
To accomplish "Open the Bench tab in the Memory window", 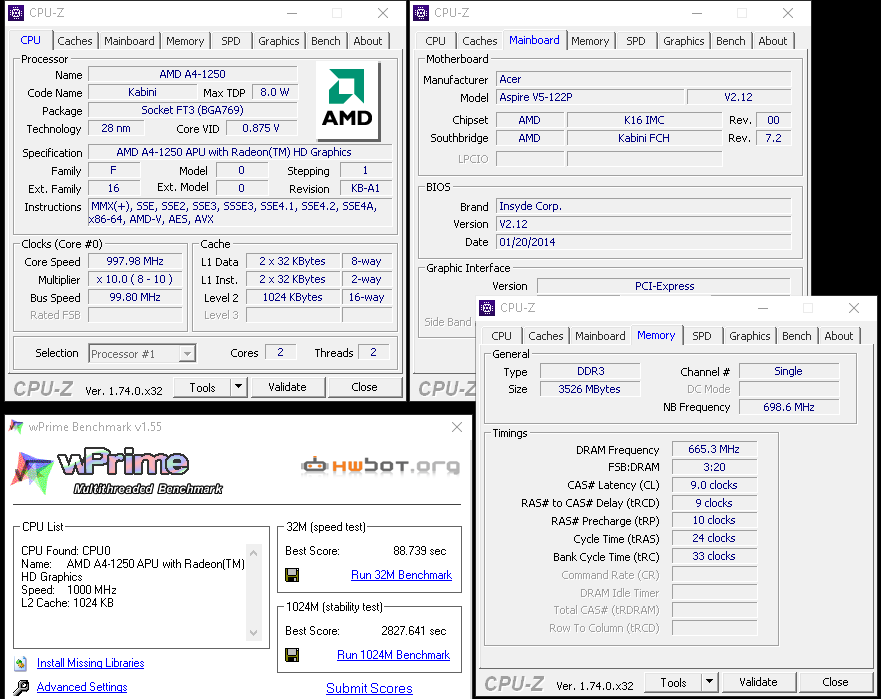I will pos(797,336).
